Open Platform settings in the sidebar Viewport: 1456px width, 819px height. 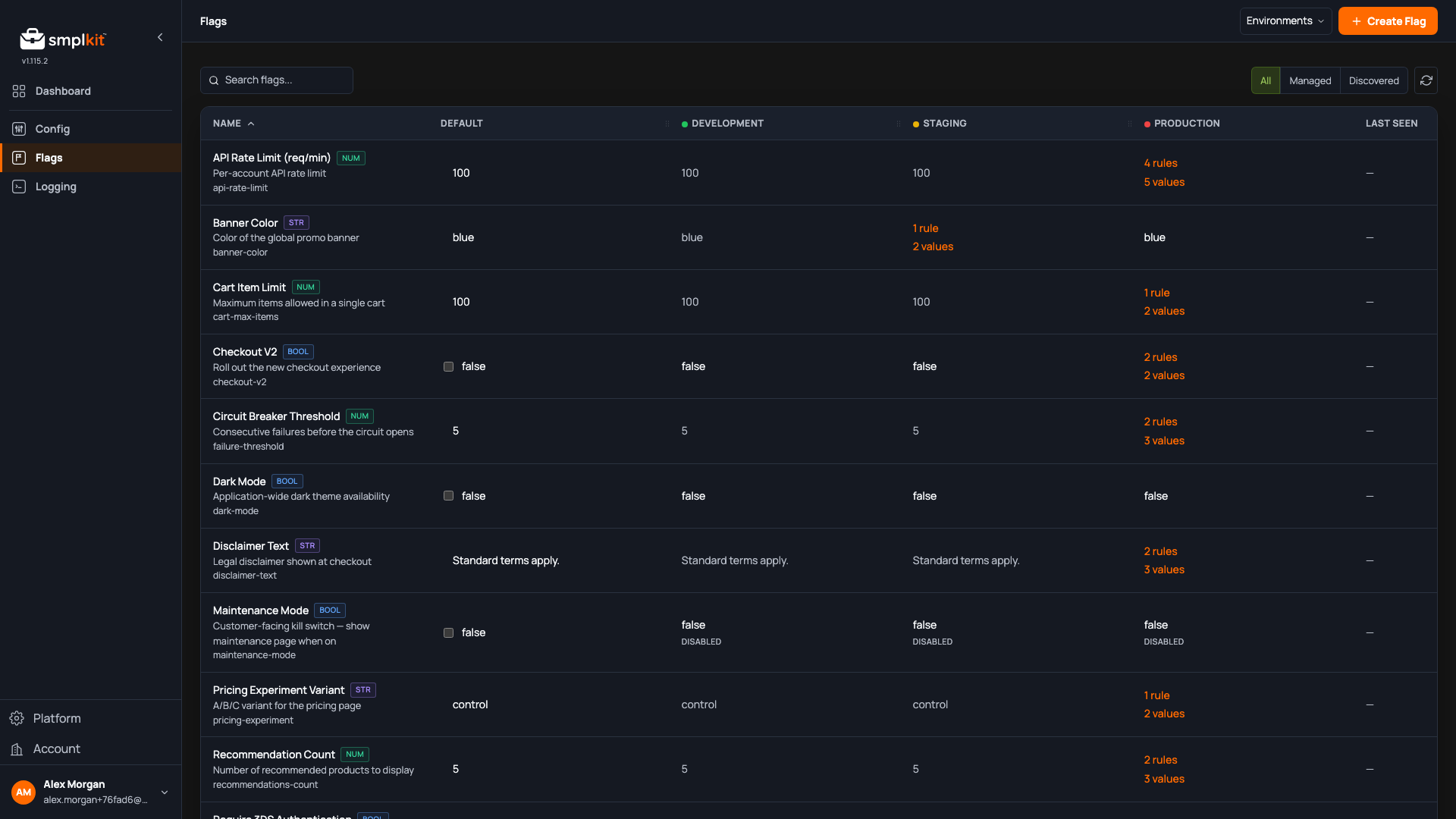pyautogui.click(x=91, y=718)
